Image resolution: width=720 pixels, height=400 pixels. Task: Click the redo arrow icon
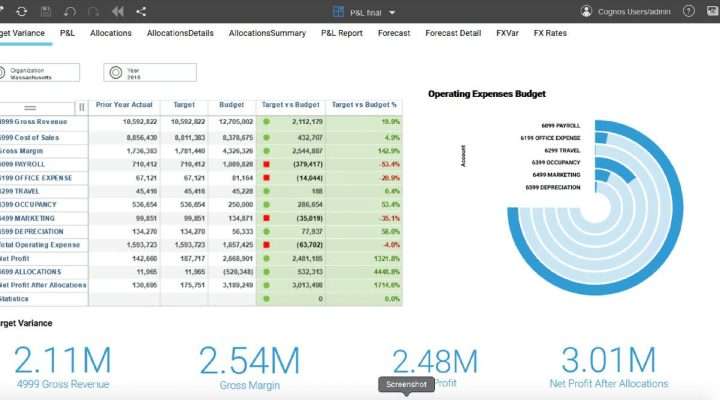tap(94, 11)
